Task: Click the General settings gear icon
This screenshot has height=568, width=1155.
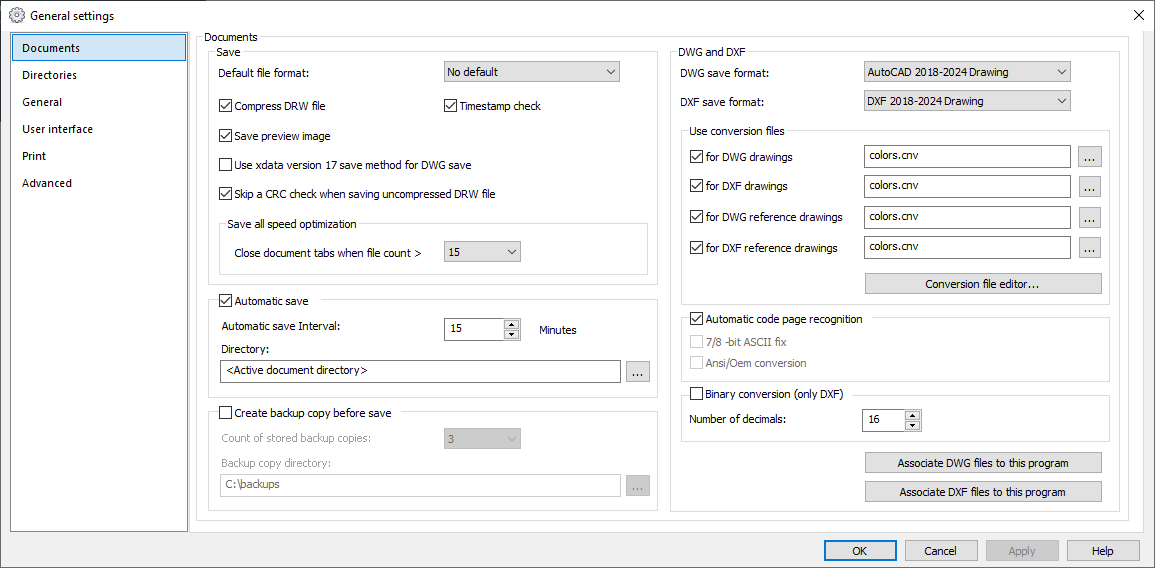Action: (17, 15)
